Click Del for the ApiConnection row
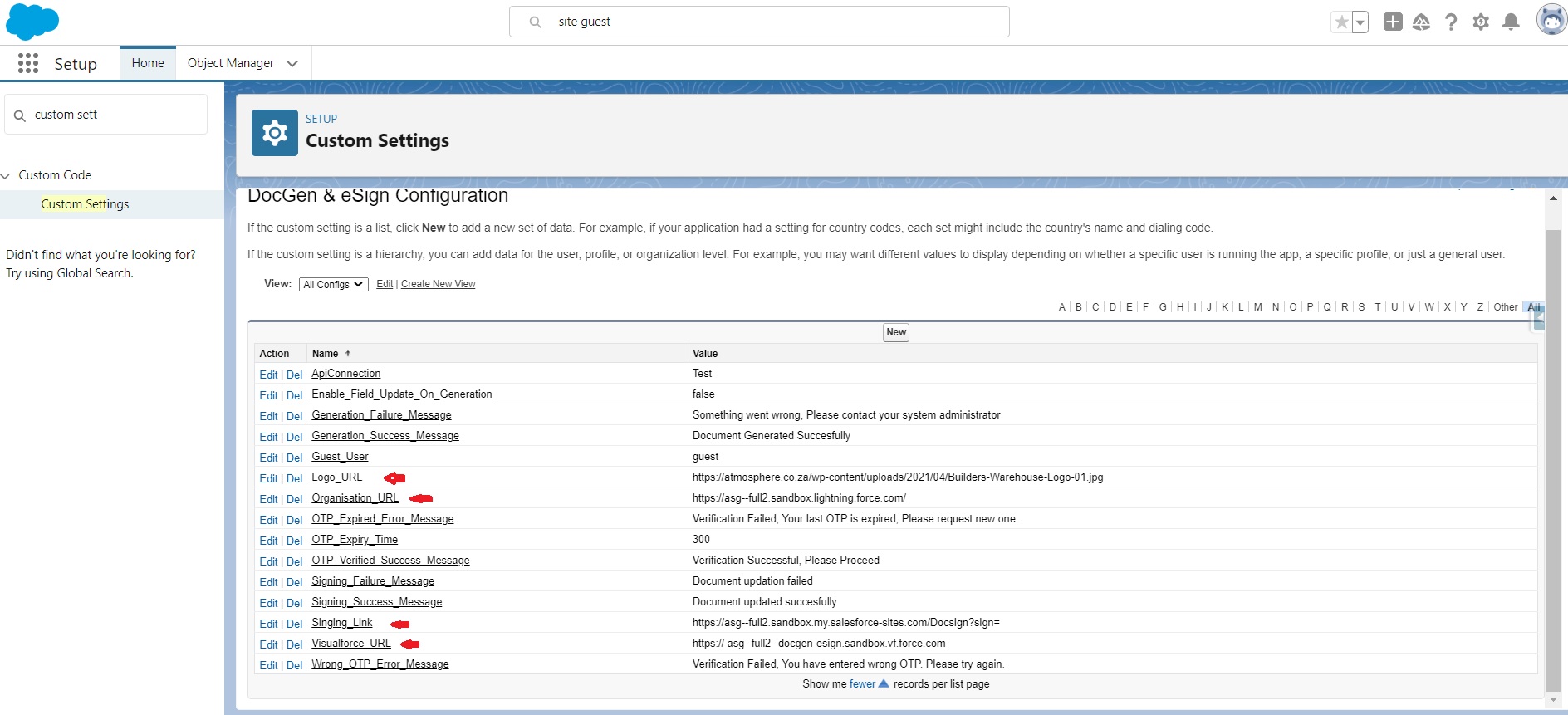1568x715 pixels. pos(294,375)
